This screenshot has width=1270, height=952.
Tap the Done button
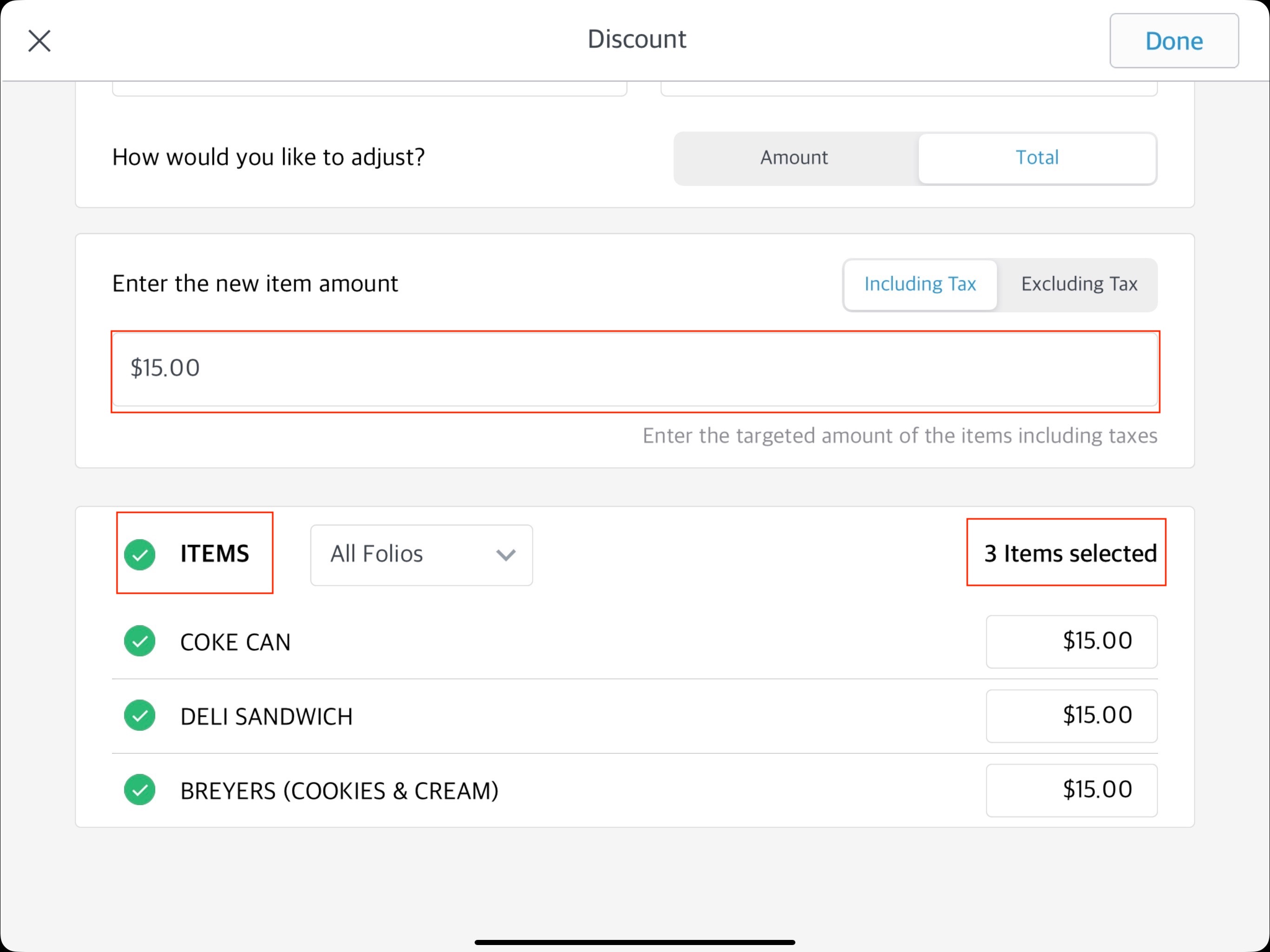pos(1174,41)
